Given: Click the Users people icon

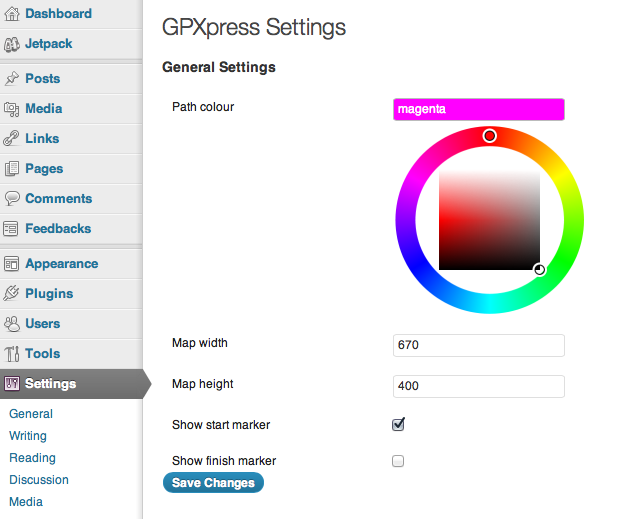Looking at the screenshot, I should pyautogui.click(x=12, y=324).
